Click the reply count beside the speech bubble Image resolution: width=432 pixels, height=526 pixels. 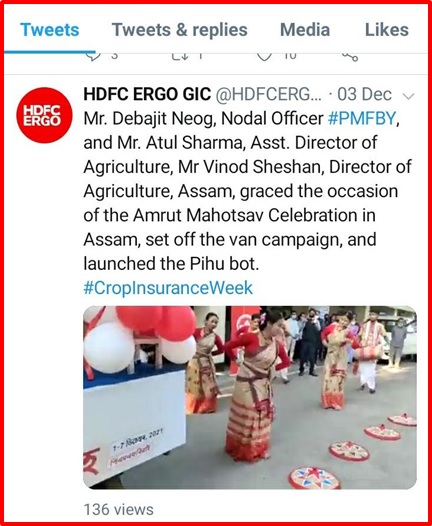pos(114,56)
